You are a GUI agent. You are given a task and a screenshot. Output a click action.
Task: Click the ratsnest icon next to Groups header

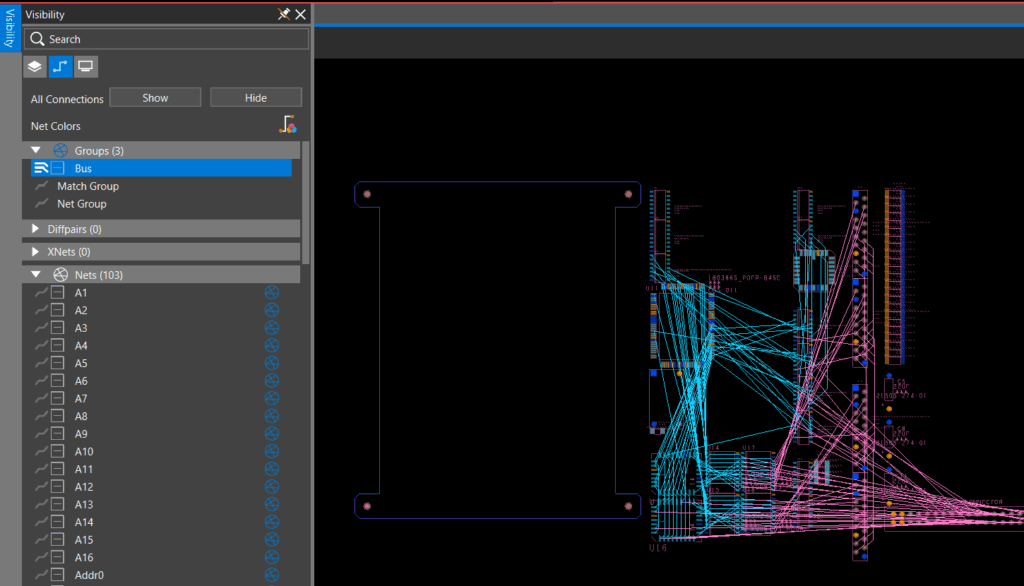(60, 151)
